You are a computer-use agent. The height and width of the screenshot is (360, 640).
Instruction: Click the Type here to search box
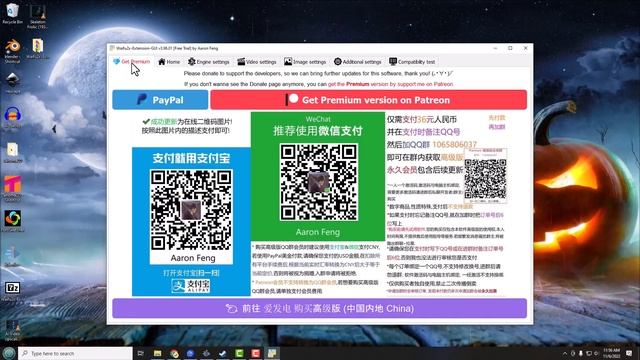coord(76,353)
